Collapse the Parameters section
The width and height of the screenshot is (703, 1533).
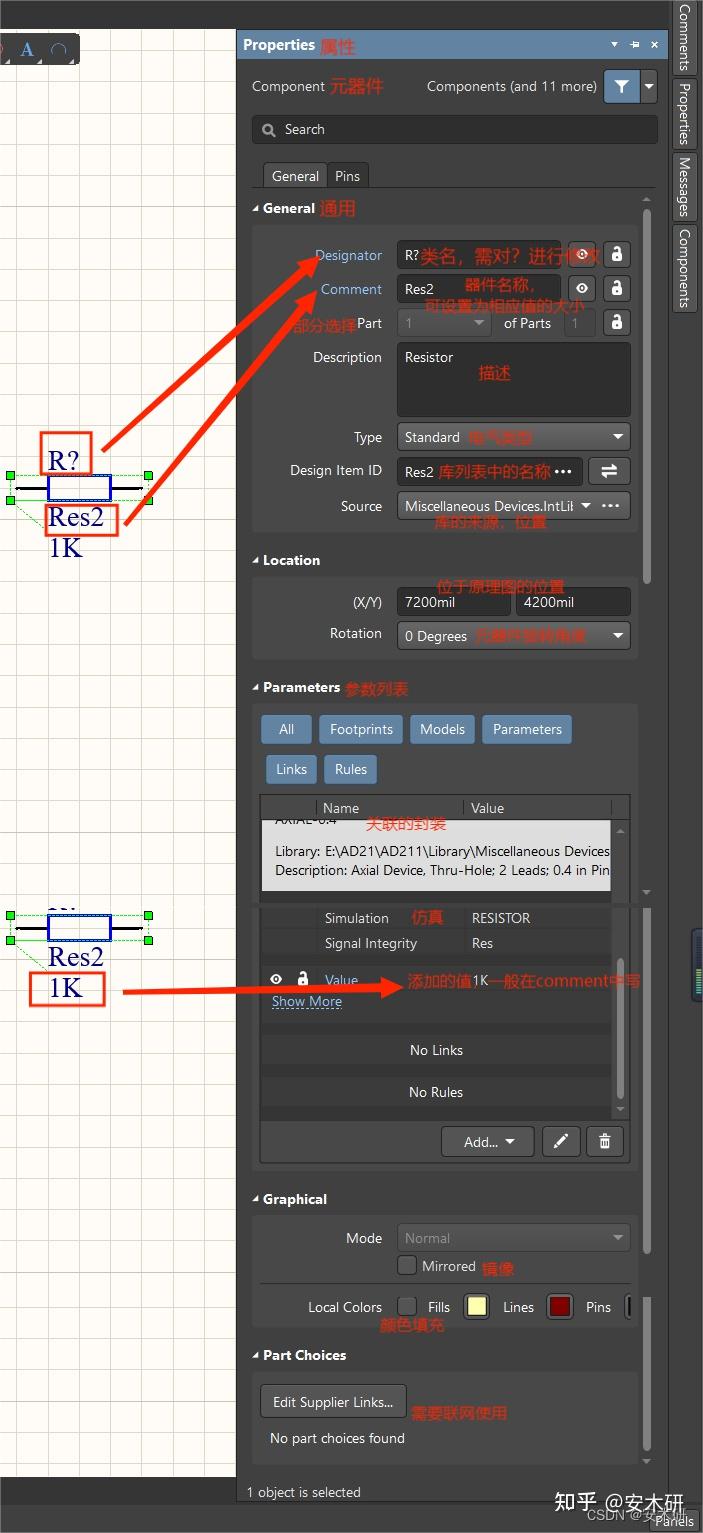point(255,688)
